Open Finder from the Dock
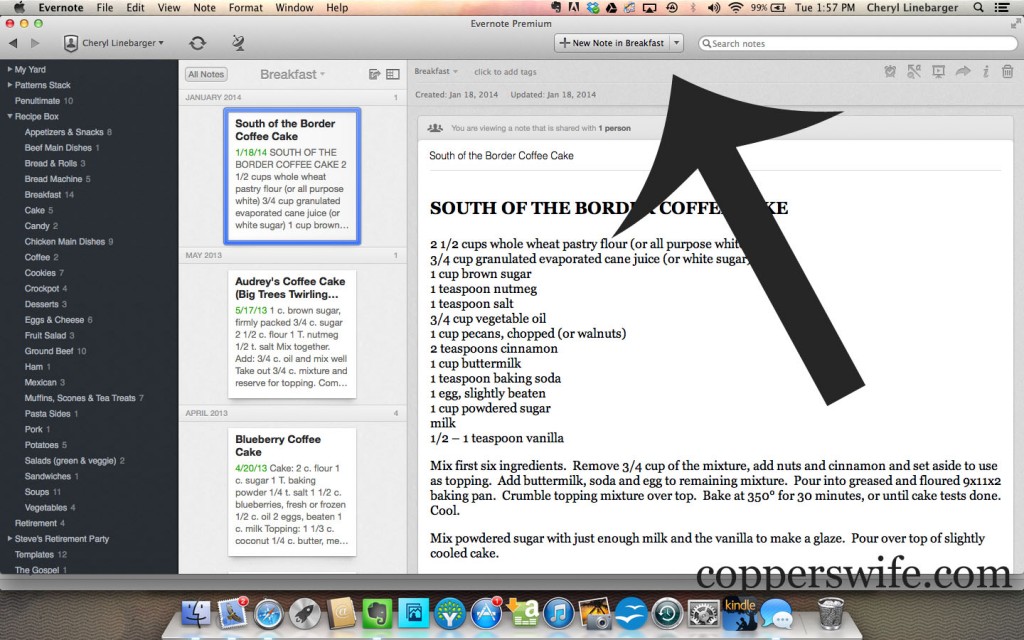 pyautogui.click(x=195, y=614)
